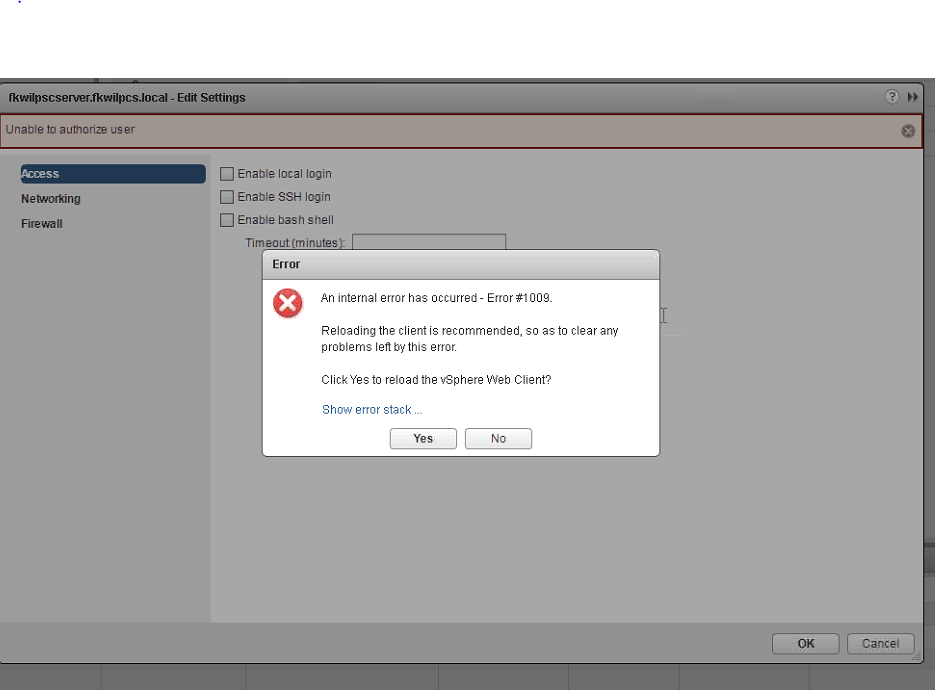Show error stack details

[371, 409]
